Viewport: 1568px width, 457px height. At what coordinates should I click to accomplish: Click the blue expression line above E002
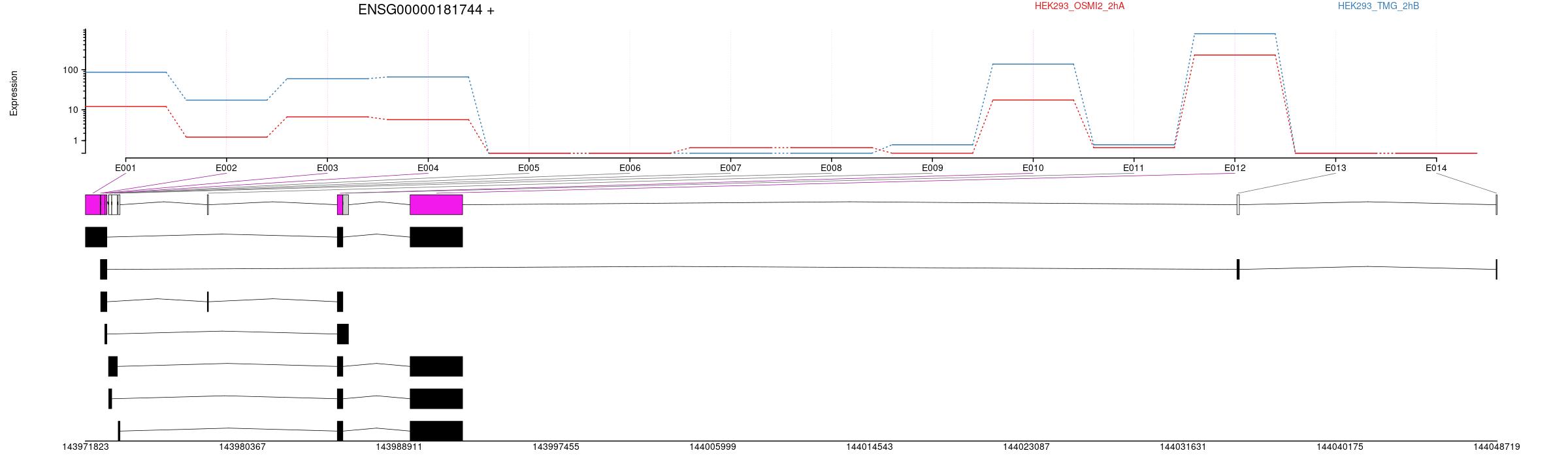tap(226, 100)
